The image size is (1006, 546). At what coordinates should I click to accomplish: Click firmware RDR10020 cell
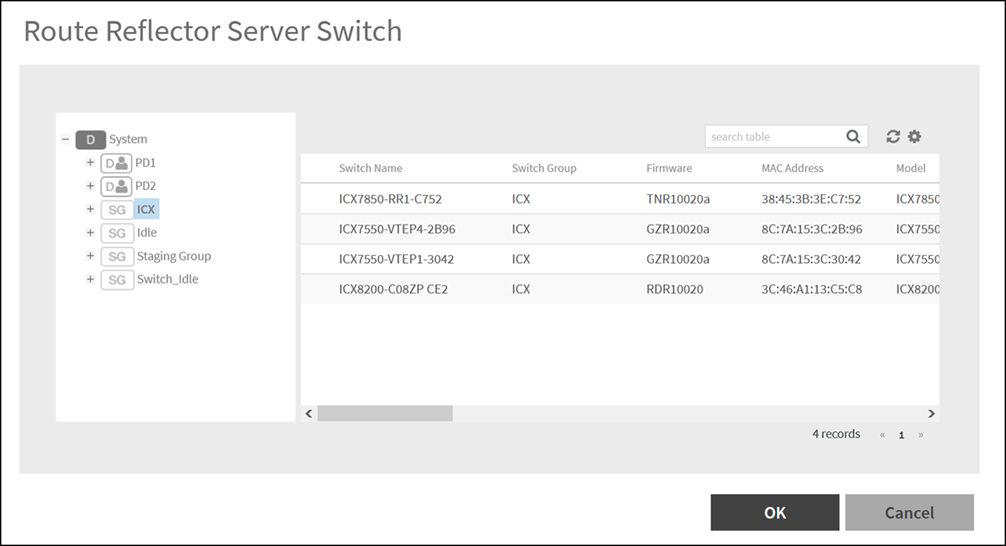click(675, 289)
